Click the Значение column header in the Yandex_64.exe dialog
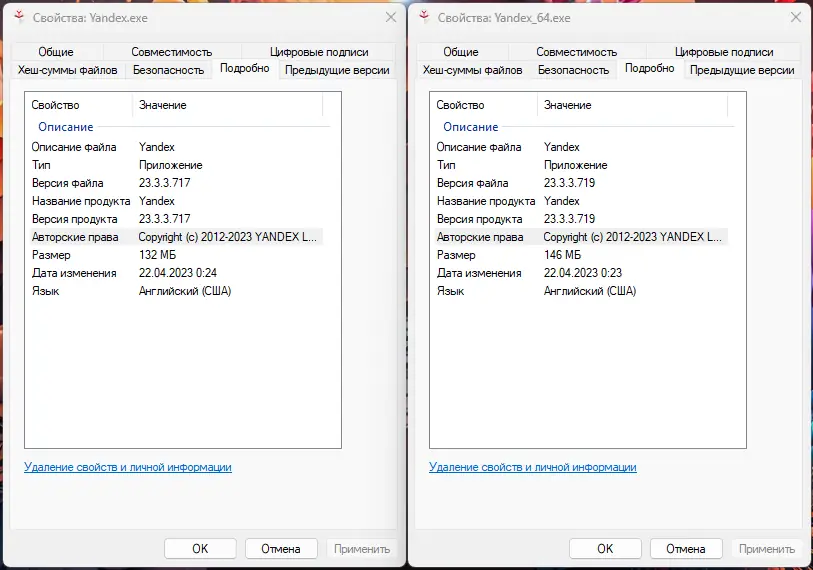 pyautogui.click(x=568, y=105)
